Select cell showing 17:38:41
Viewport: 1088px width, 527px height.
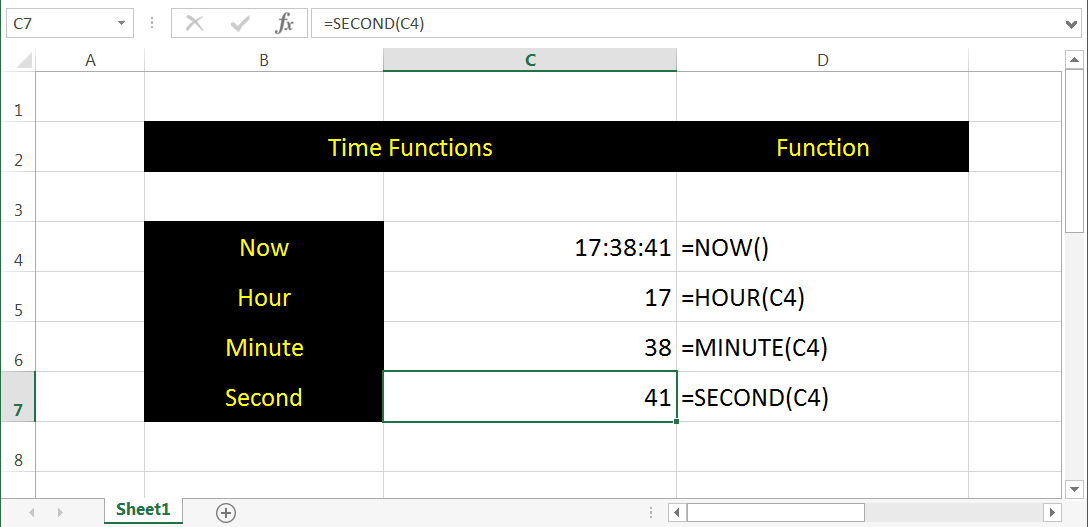click(x=530, y=247)
